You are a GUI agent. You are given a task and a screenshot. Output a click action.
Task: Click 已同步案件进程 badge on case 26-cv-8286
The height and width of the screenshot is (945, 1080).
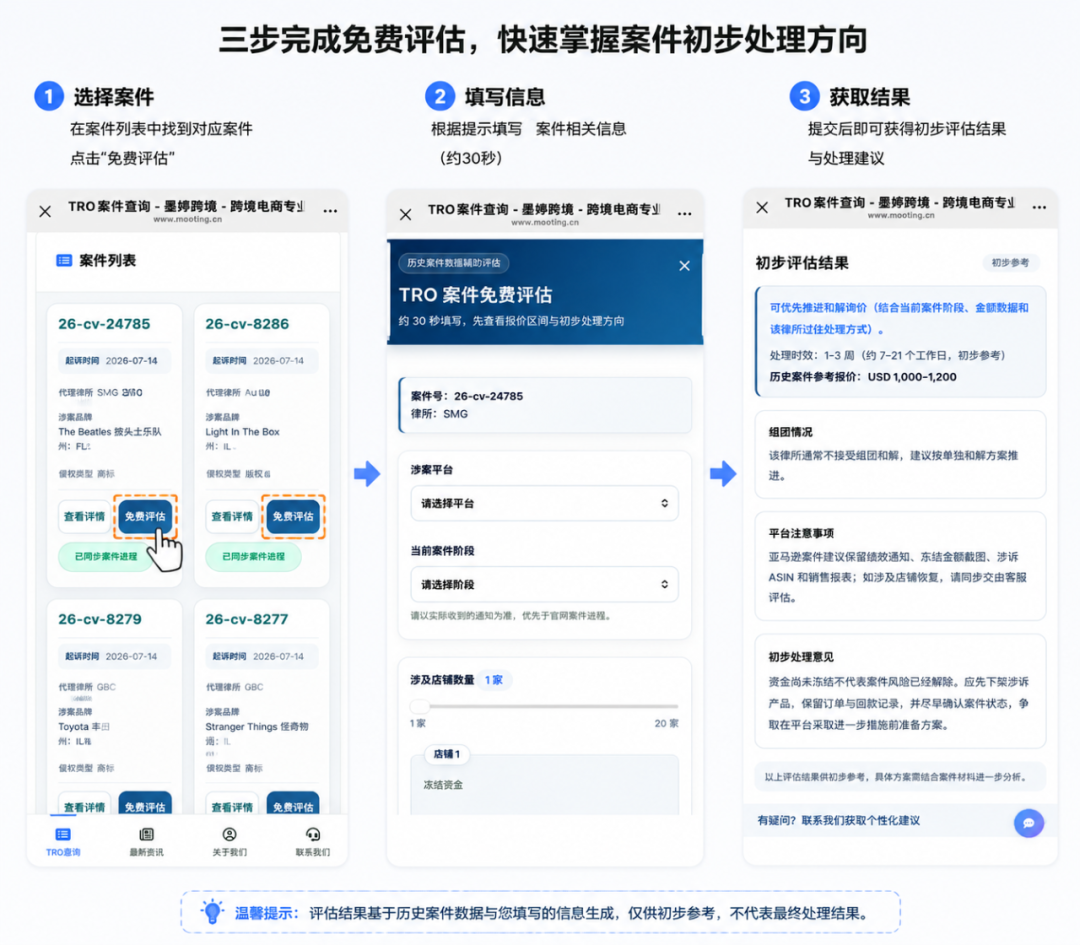coord(253,557)
